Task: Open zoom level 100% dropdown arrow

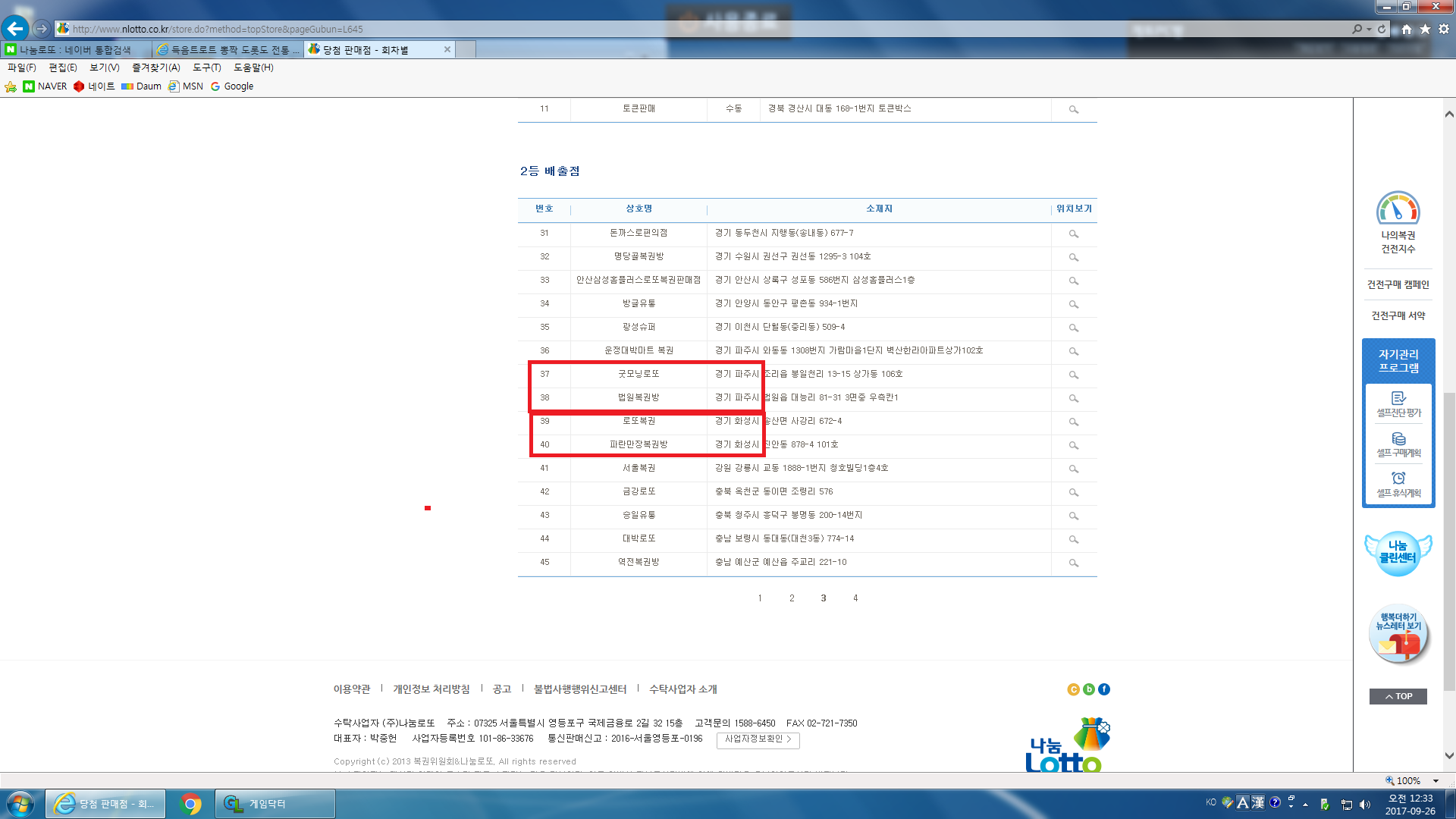Action: pyautogui.click(x=1436, y=781)
